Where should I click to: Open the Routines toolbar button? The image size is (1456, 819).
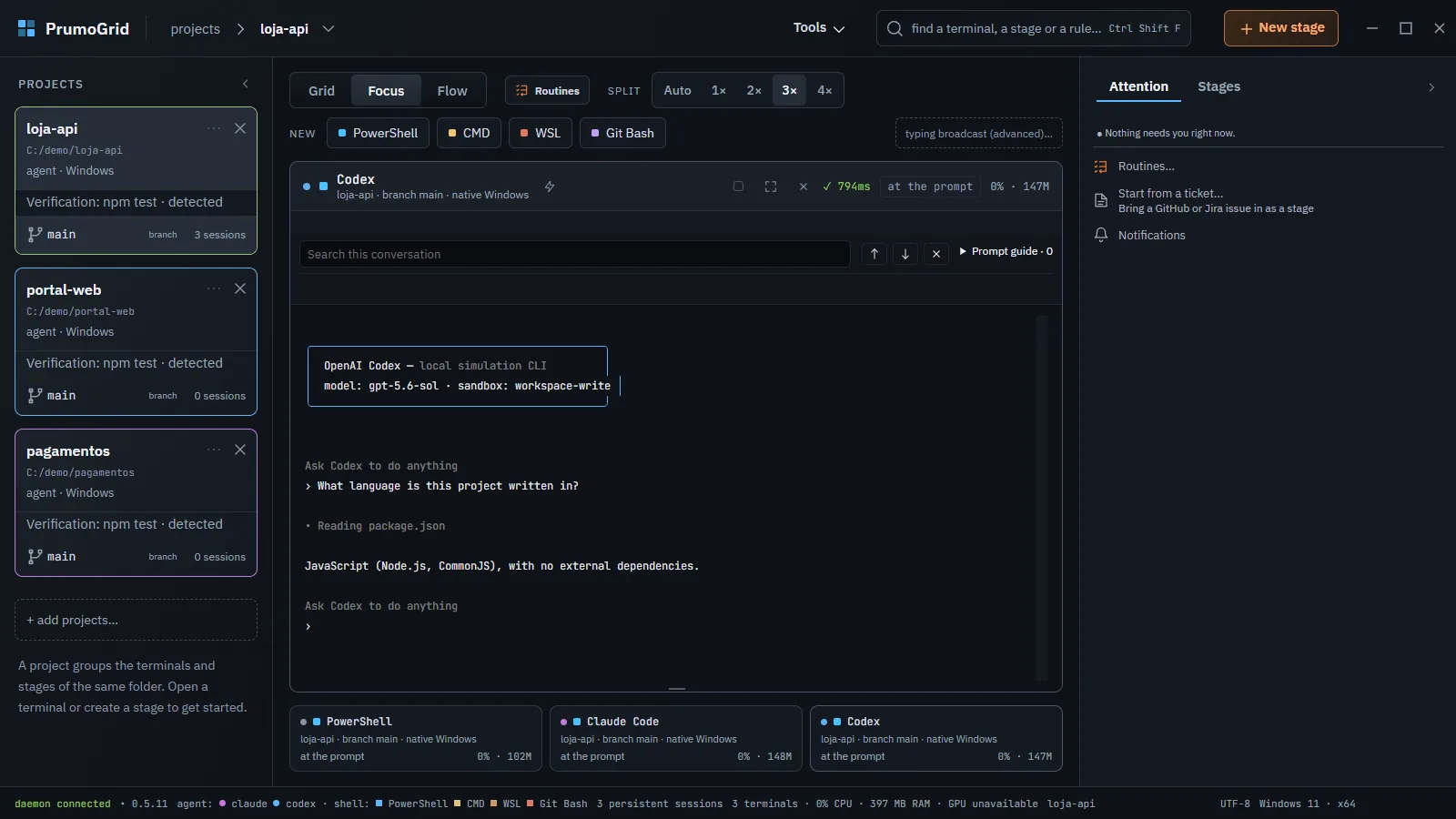pos(548,91)
